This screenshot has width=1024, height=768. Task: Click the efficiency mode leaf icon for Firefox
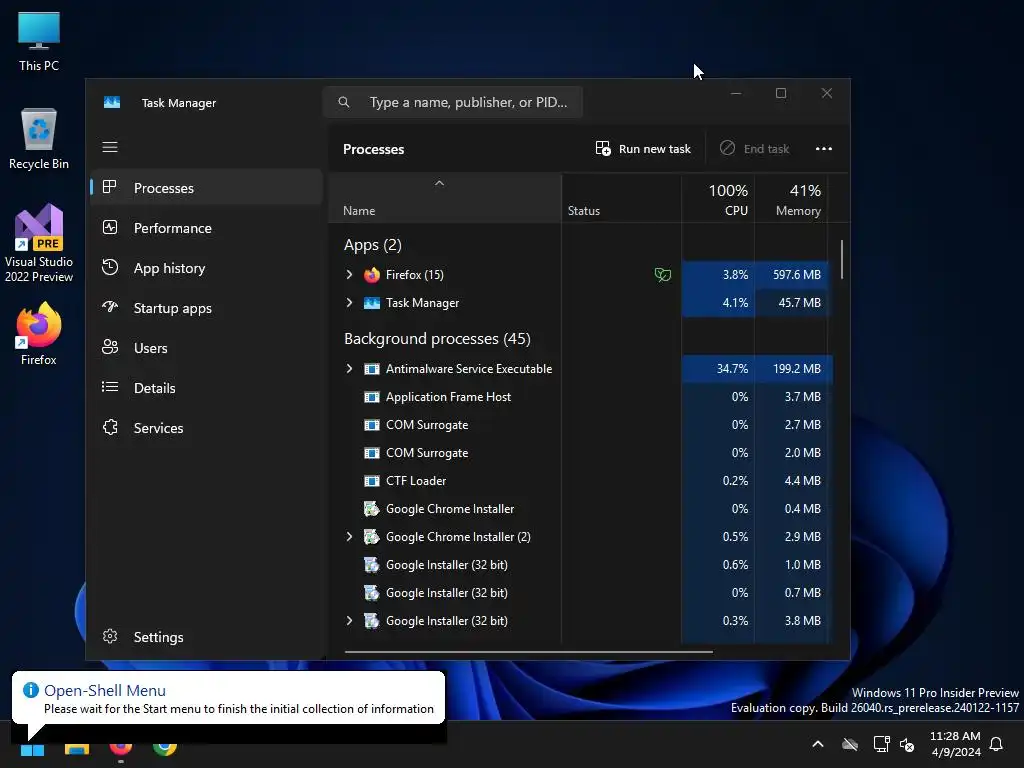coord(662,275)
